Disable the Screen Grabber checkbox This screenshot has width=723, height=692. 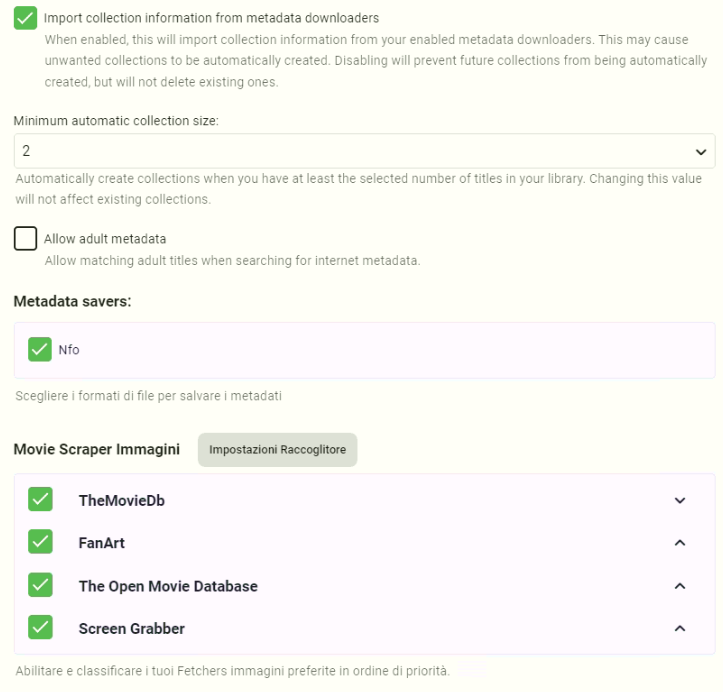click(x=40, y=628)
